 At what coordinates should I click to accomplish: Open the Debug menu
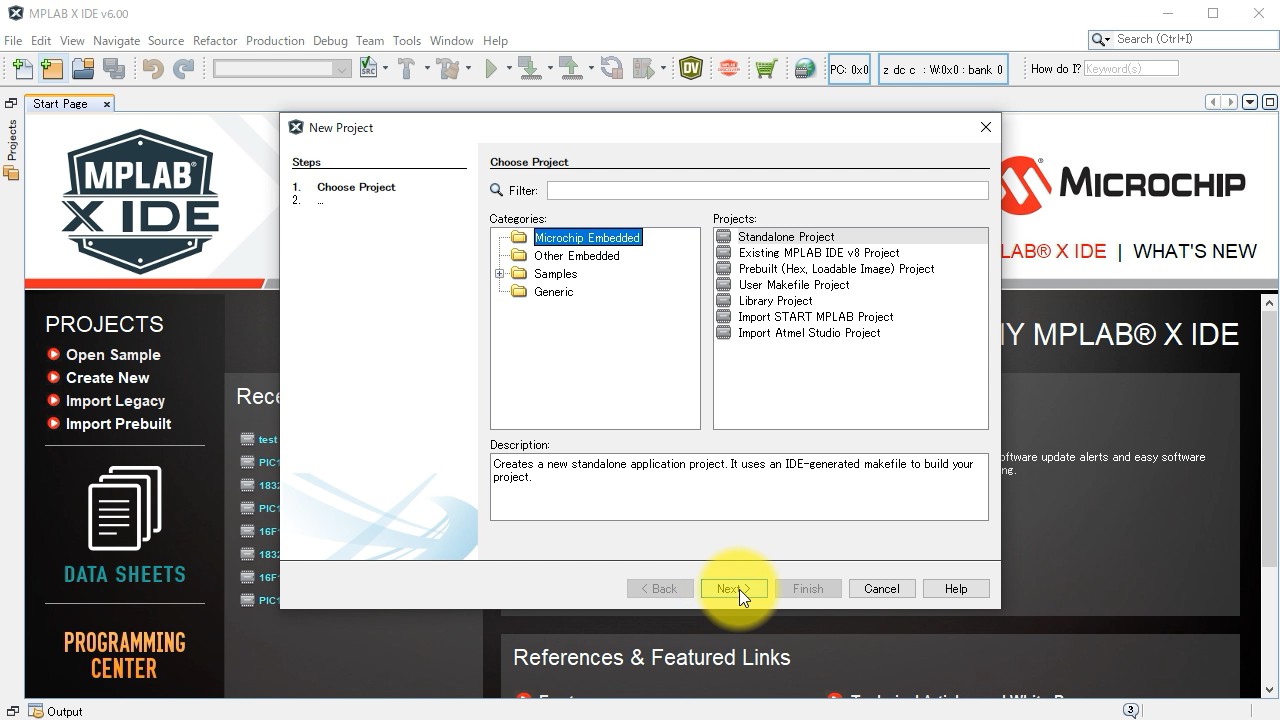pos(330,41)
